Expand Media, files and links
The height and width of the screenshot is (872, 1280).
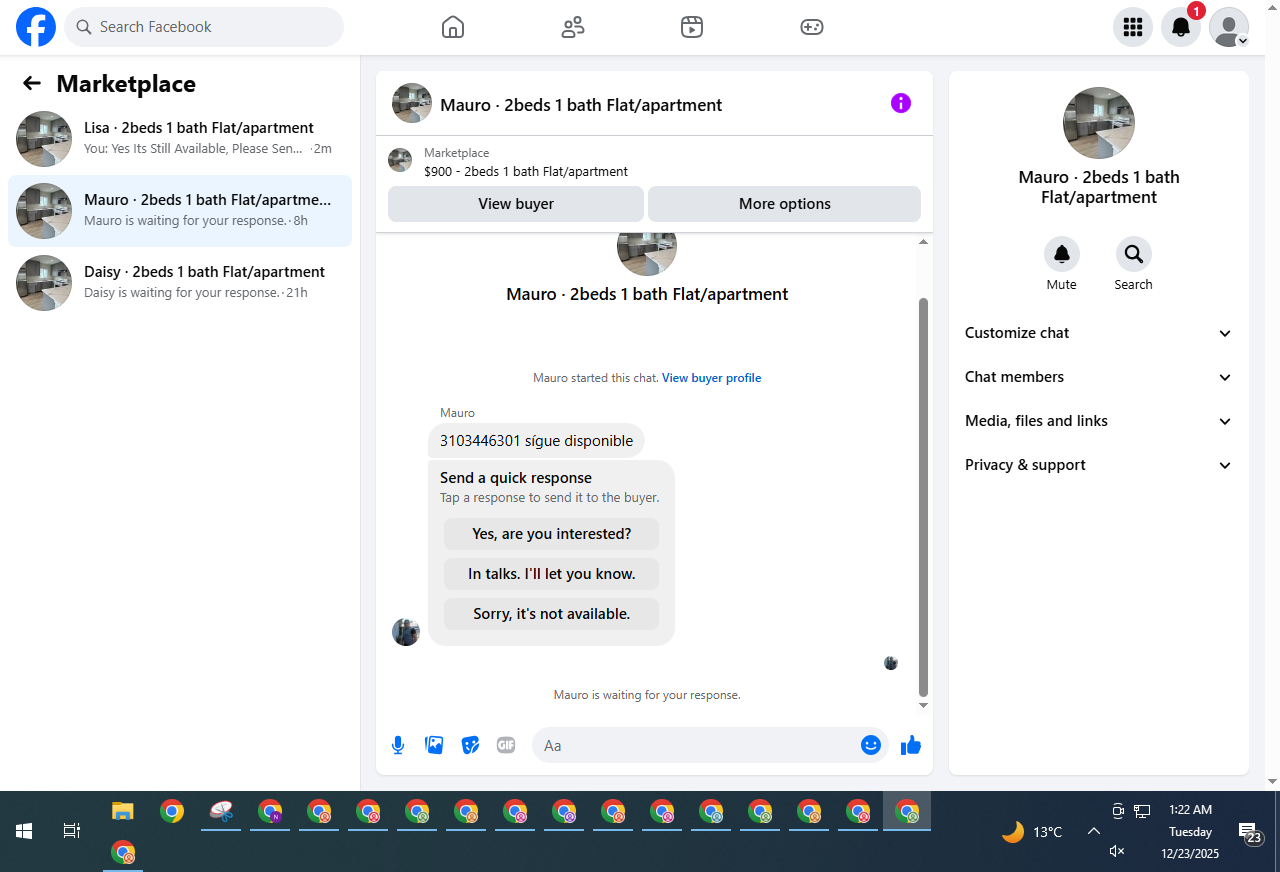(1099, 421)
